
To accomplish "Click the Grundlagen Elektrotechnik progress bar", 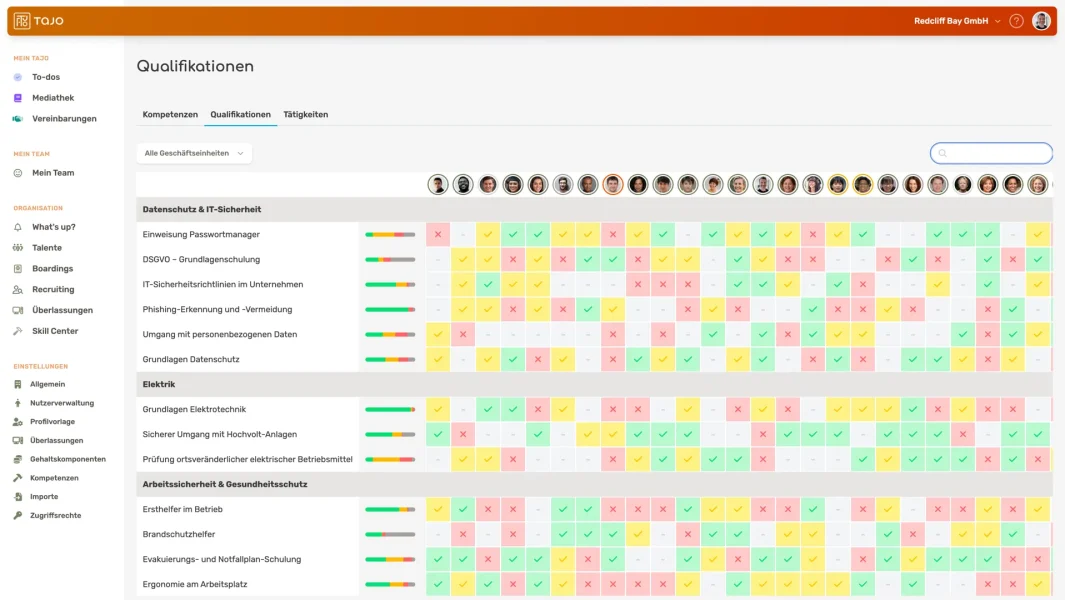I will [390, 410].
